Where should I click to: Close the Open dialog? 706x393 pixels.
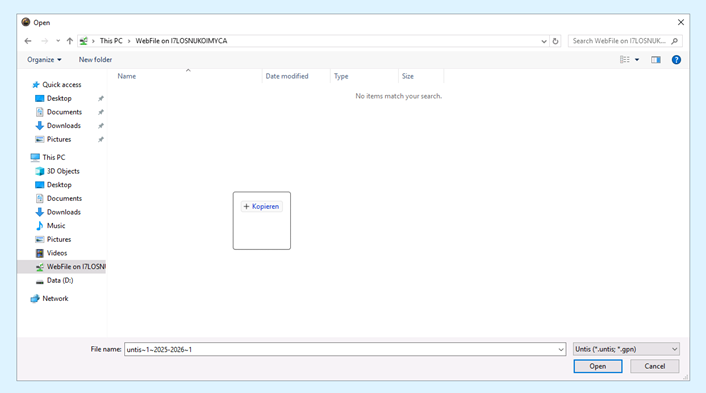(681, 22)
